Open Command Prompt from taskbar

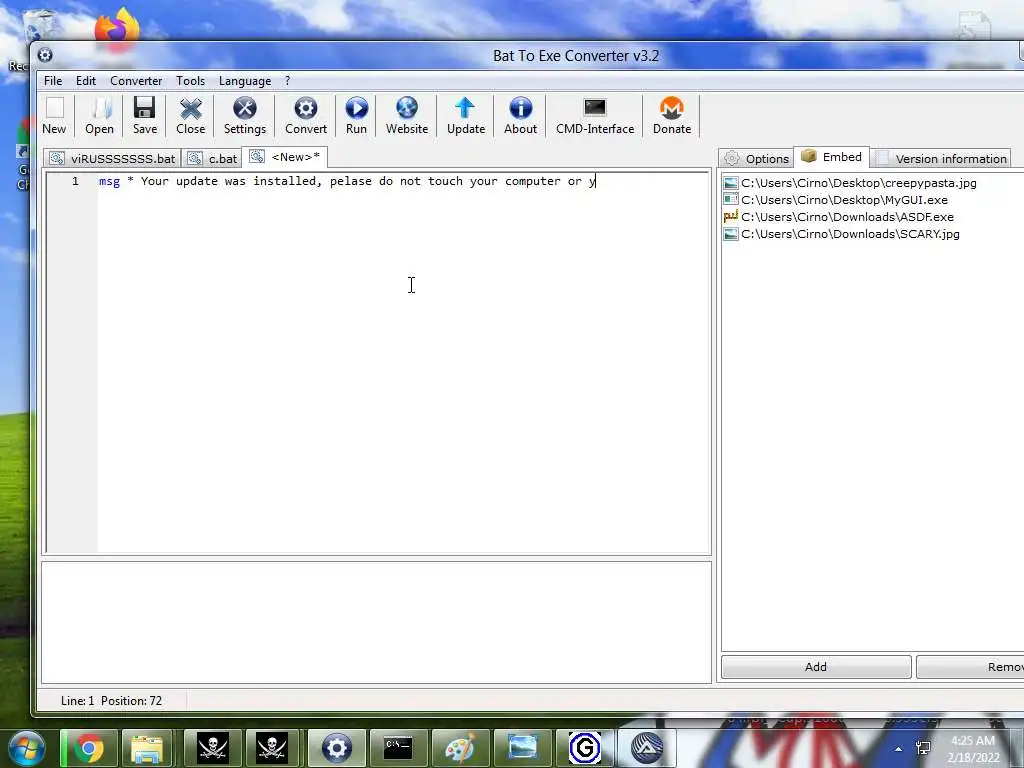[398, 748]
